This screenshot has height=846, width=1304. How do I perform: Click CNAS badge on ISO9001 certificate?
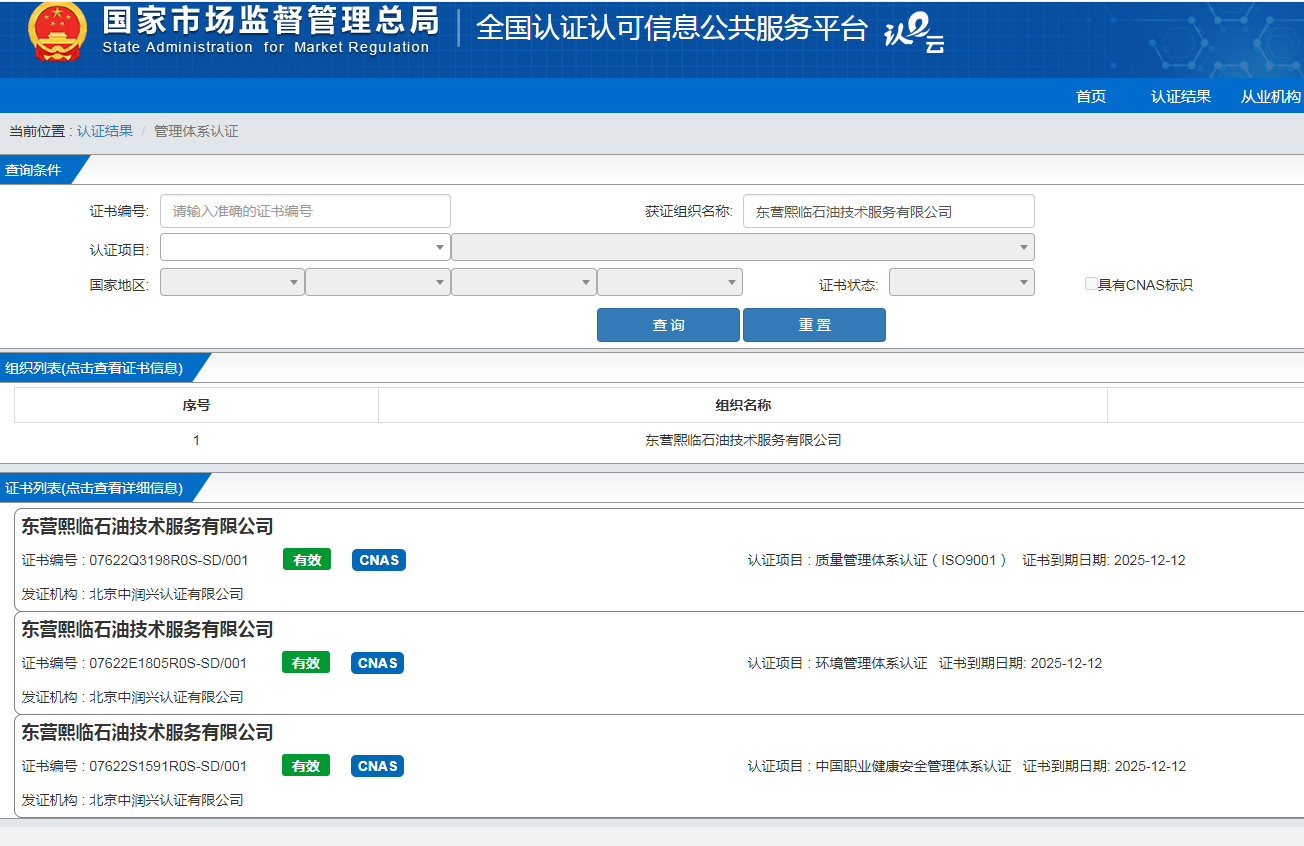378,560
